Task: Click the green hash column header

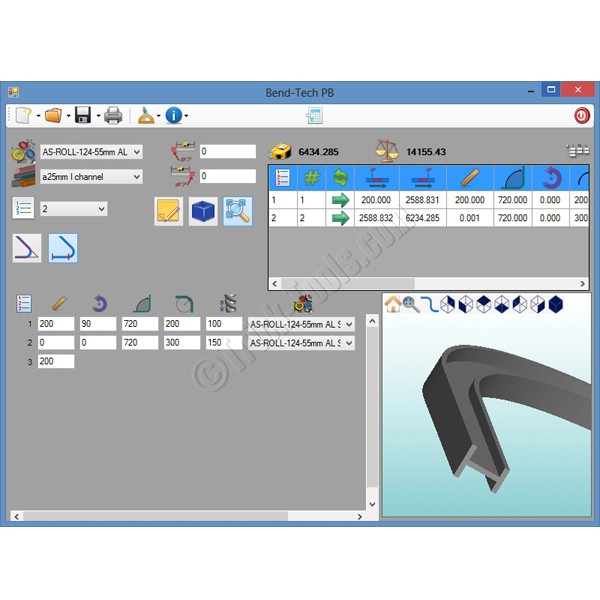Action: click(311, 178)
